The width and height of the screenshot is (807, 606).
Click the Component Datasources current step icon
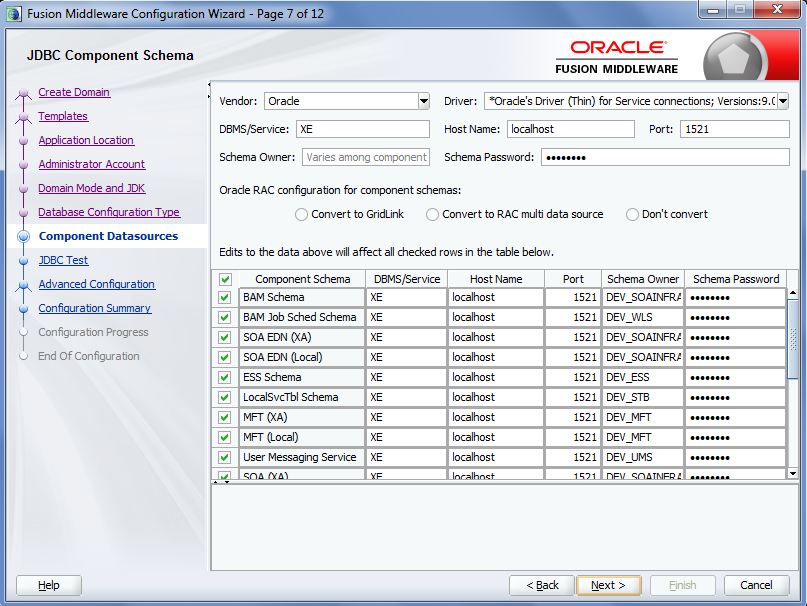(x=23, y=236)
